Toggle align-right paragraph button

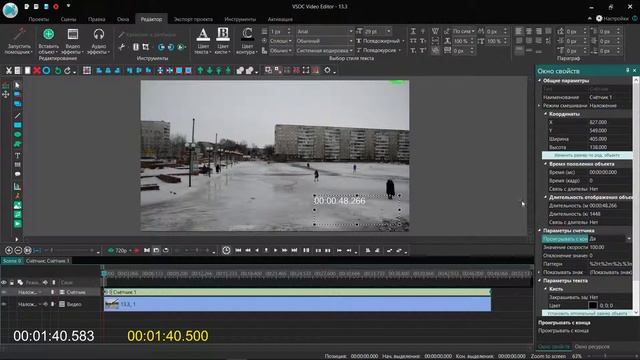tap(539, 31)
